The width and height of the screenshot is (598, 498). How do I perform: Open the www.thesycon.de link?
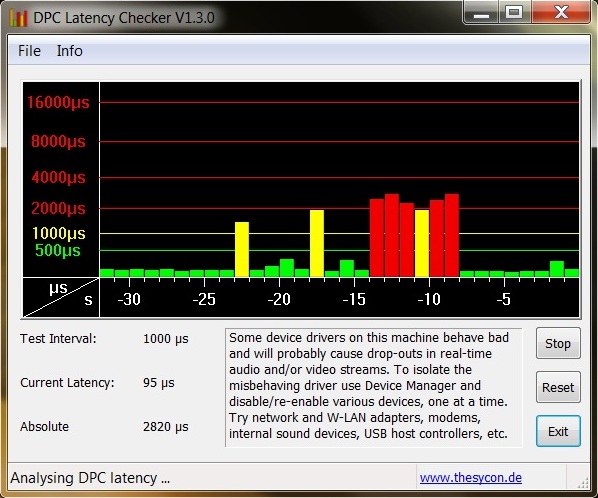point(471,477)
